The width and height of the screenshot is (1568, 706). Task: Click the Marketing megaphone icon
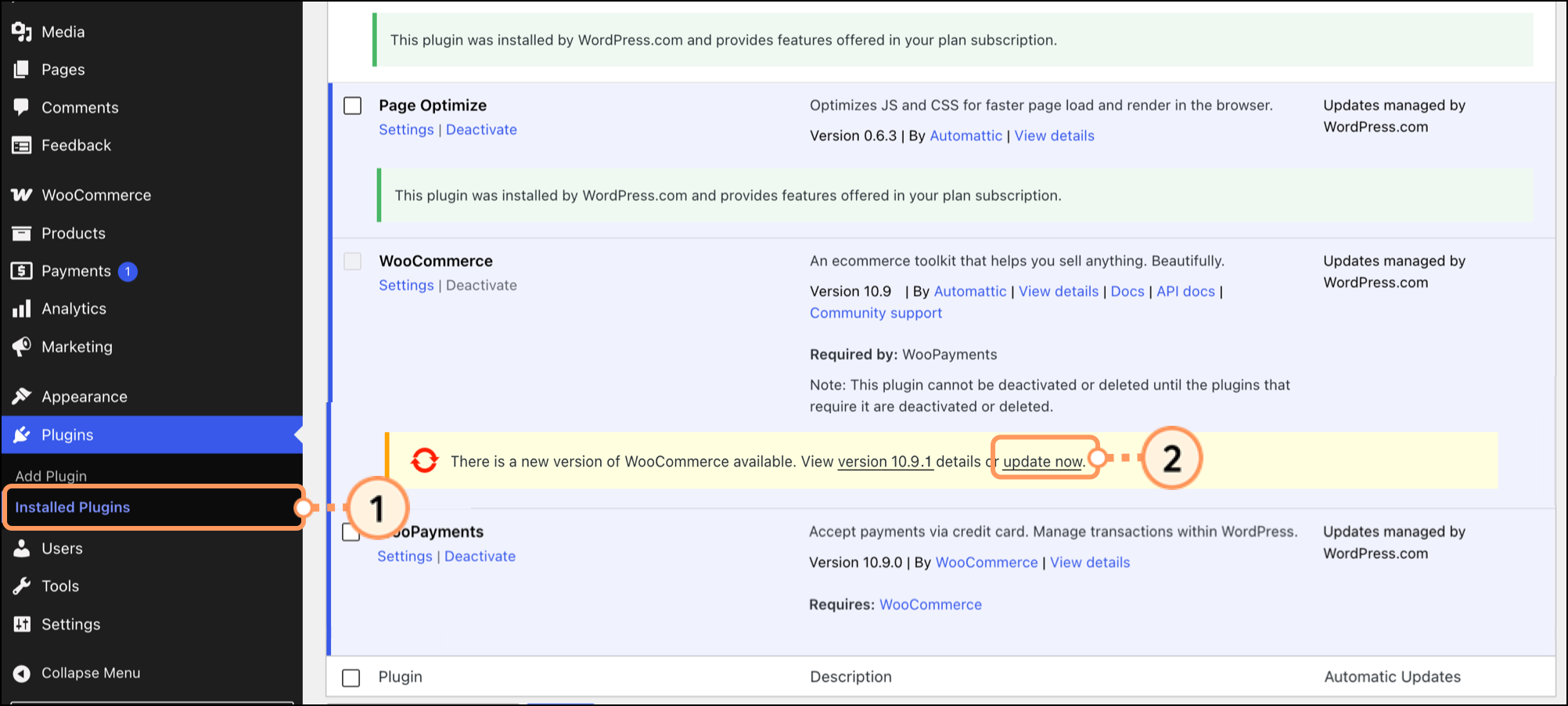coord(21,347)
